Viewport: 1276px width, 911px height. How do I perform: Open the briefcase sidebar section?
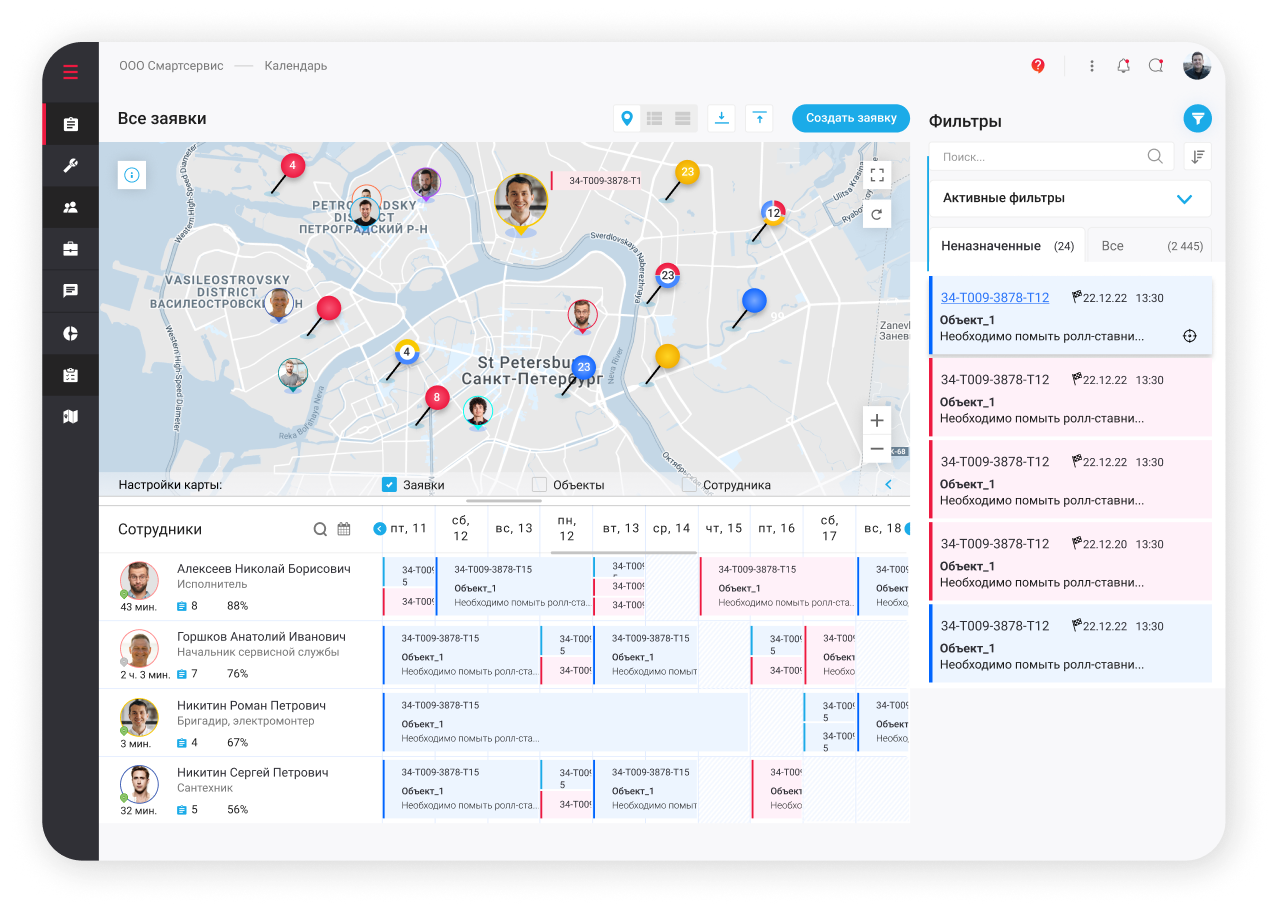click(x=70, y=249)
